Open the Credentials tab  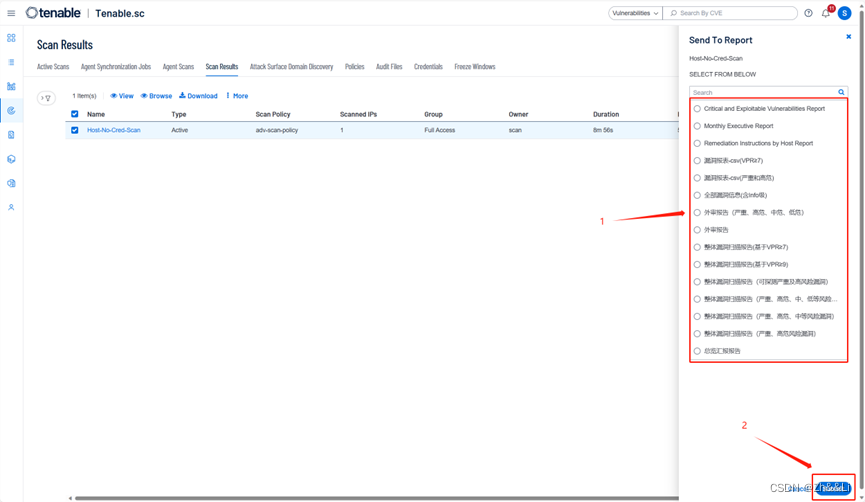coord(428,67)
